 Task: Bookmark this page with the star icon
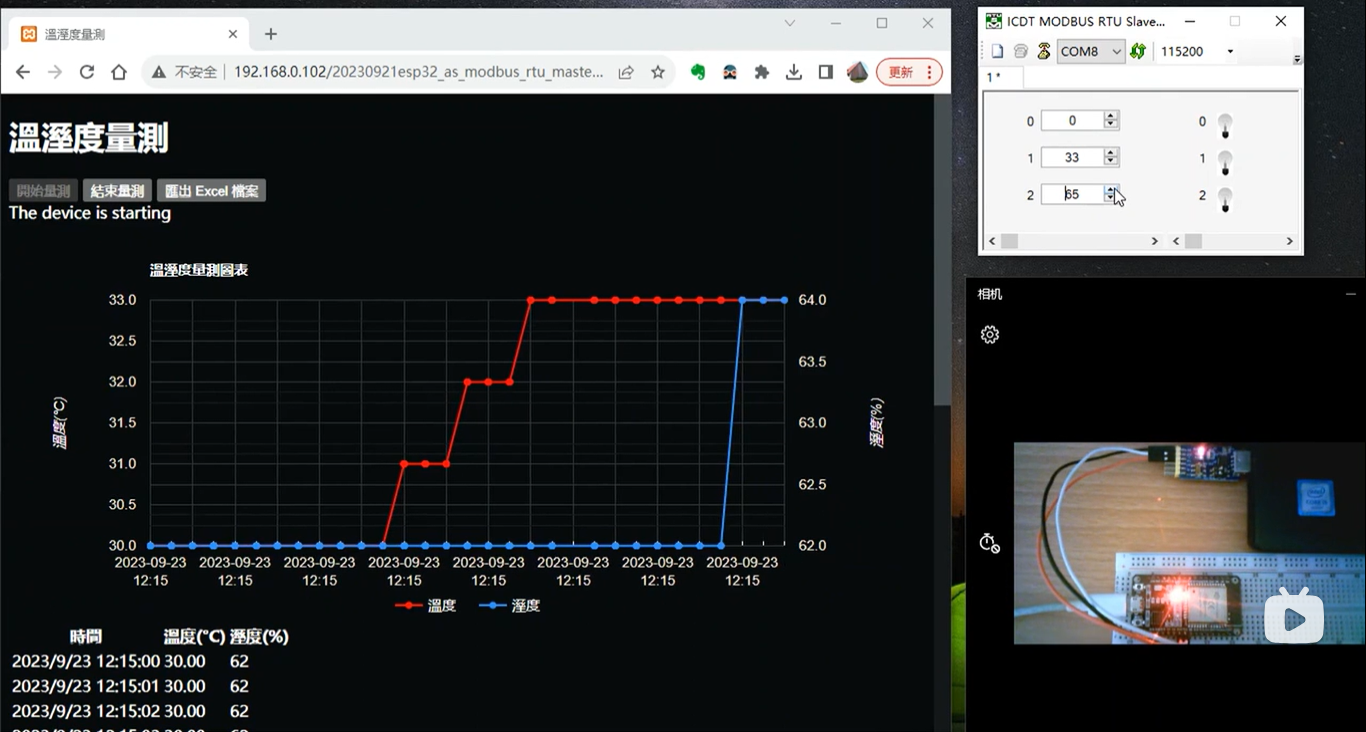pos(658,72)
